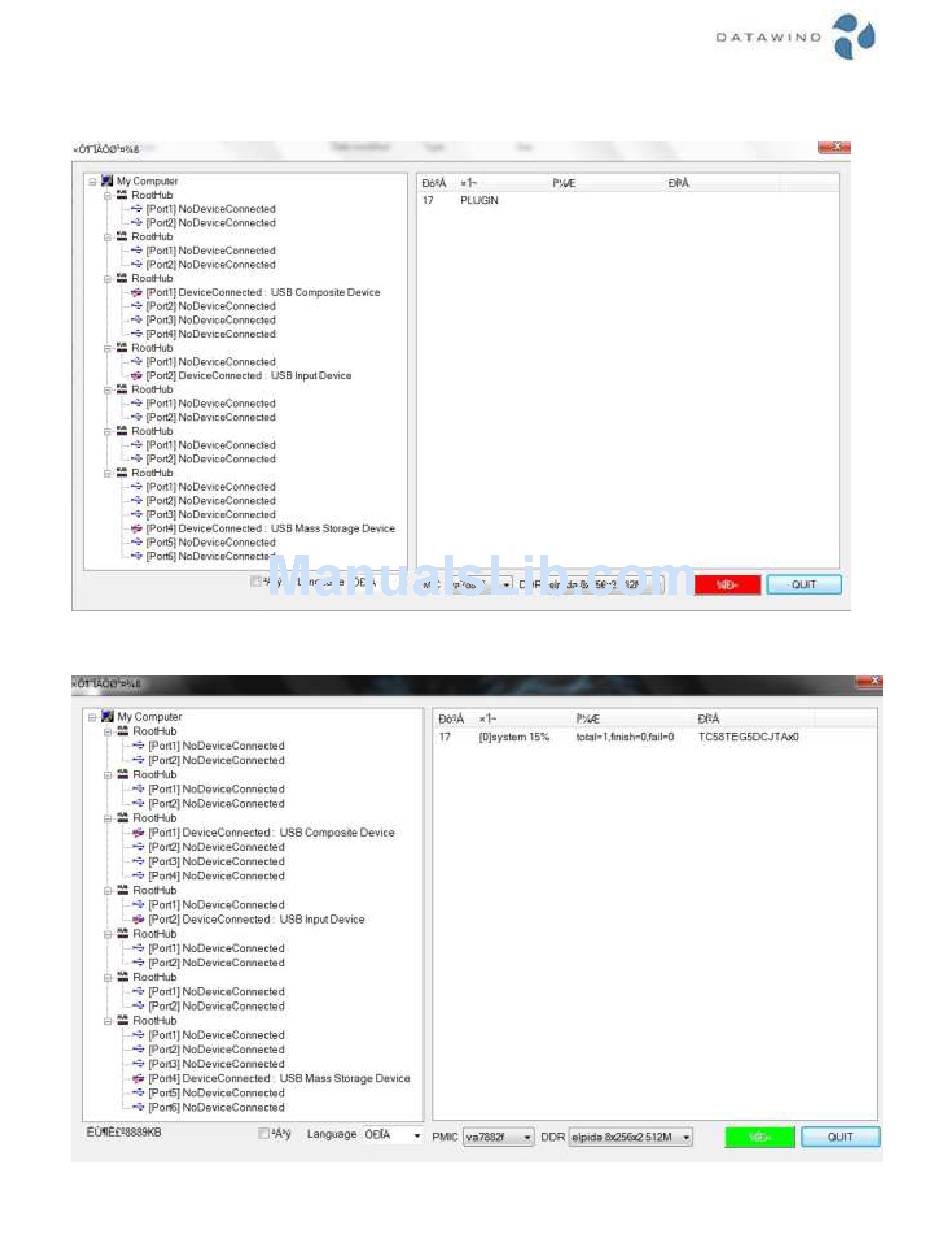Viewport: 950px width, 1260px height.
Task: Click QUIT in the PLUGIN window
Action: [804, 585]
